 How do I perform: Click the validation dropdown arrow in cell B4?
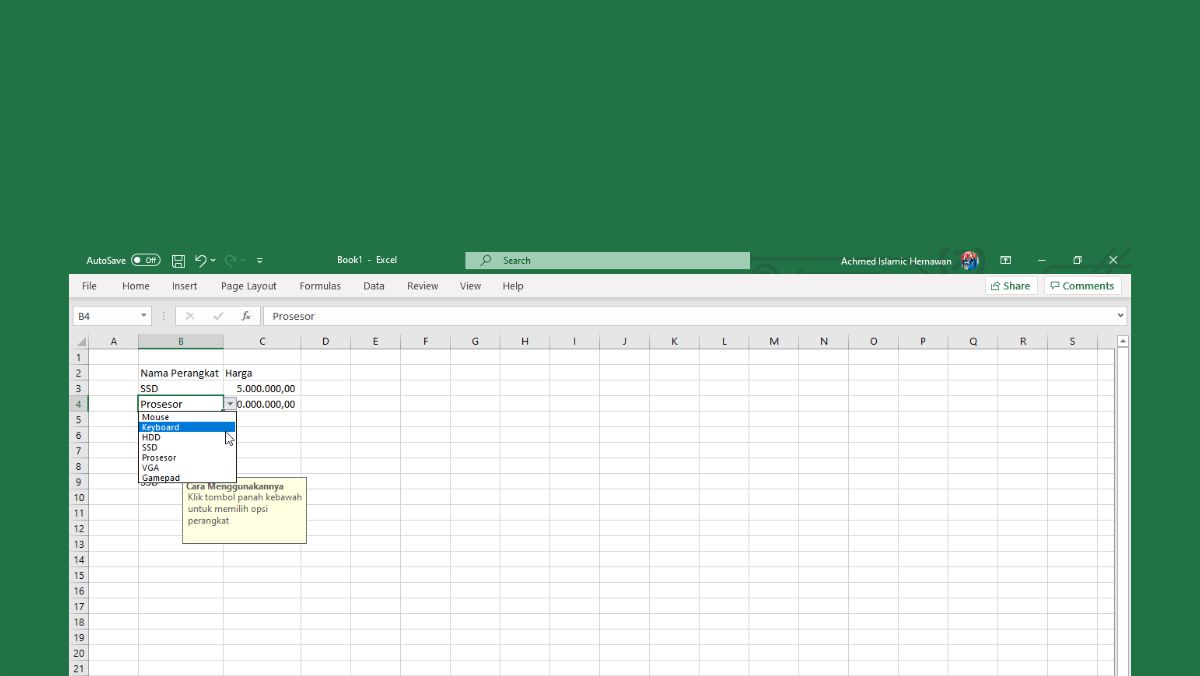230,404
